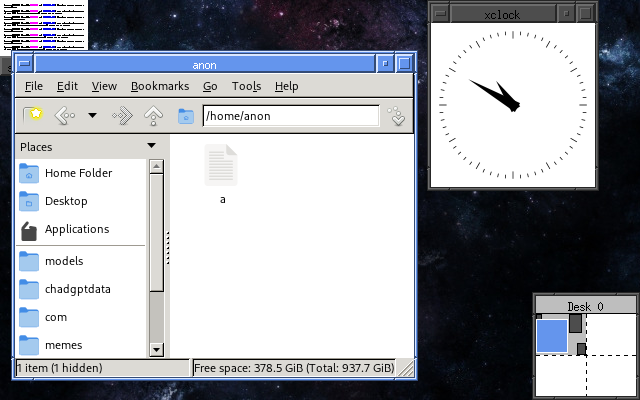Click the Desk 0 pager label
Screen dimensions: 640x400
pyautogui.click(x=585, y=306)
